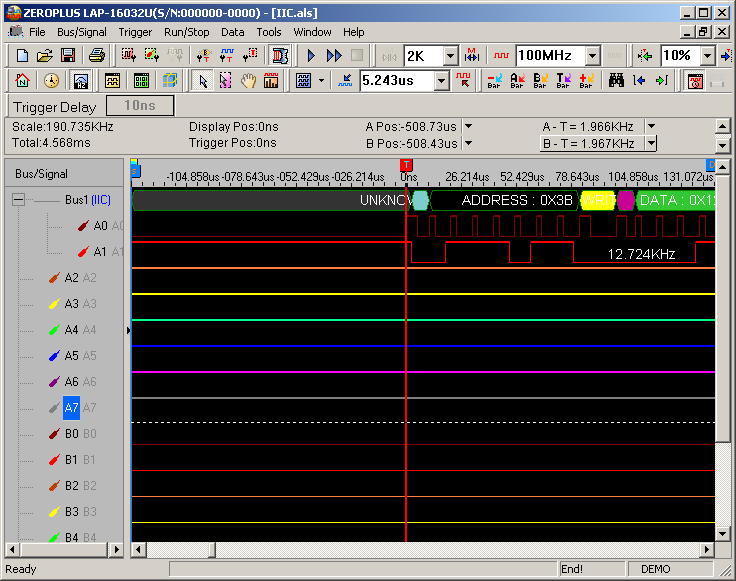
Task: Click the B Bar go-to icon
Action: [541, 81]
